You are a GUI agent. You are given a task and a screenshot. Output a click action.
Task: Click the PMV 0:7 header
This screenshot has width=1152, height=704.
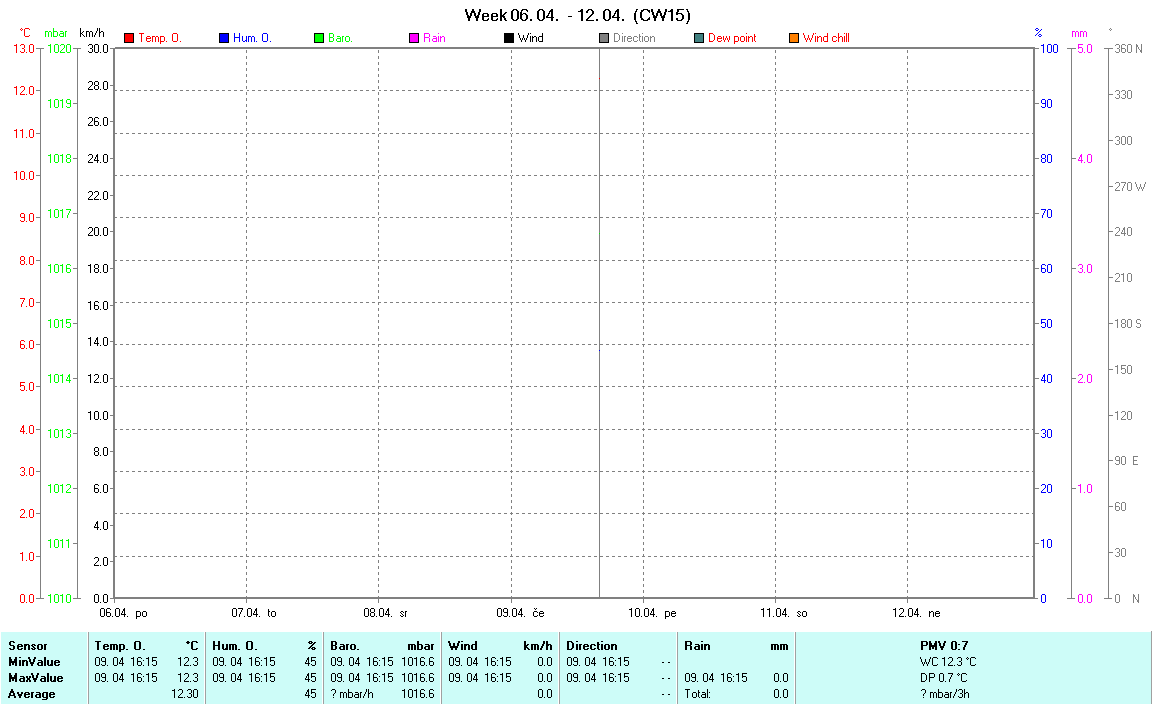coord(944,646)
